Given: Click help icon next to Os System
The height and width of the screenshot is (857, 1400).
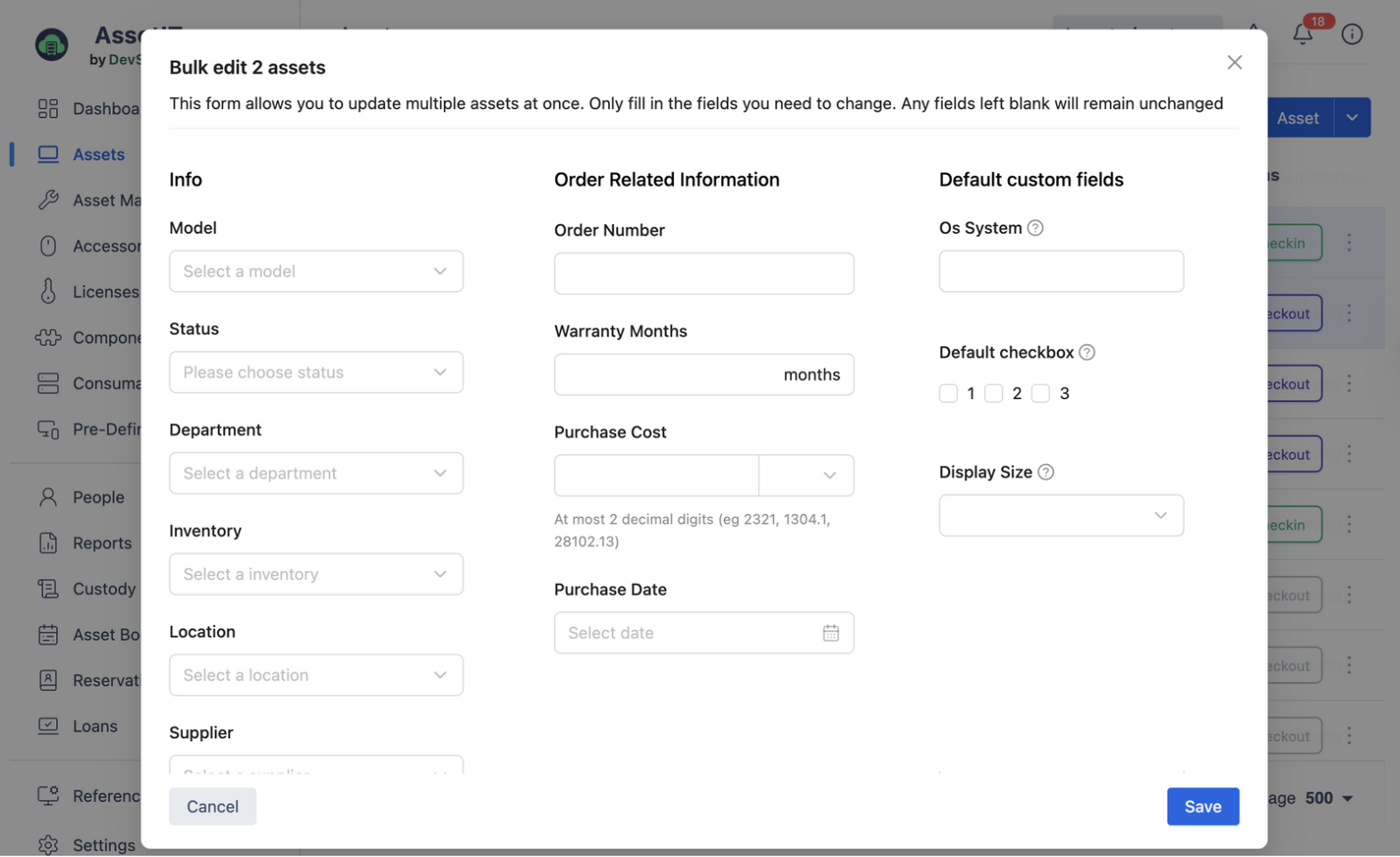Looking at the screenshot, I should coord(1035,228).
